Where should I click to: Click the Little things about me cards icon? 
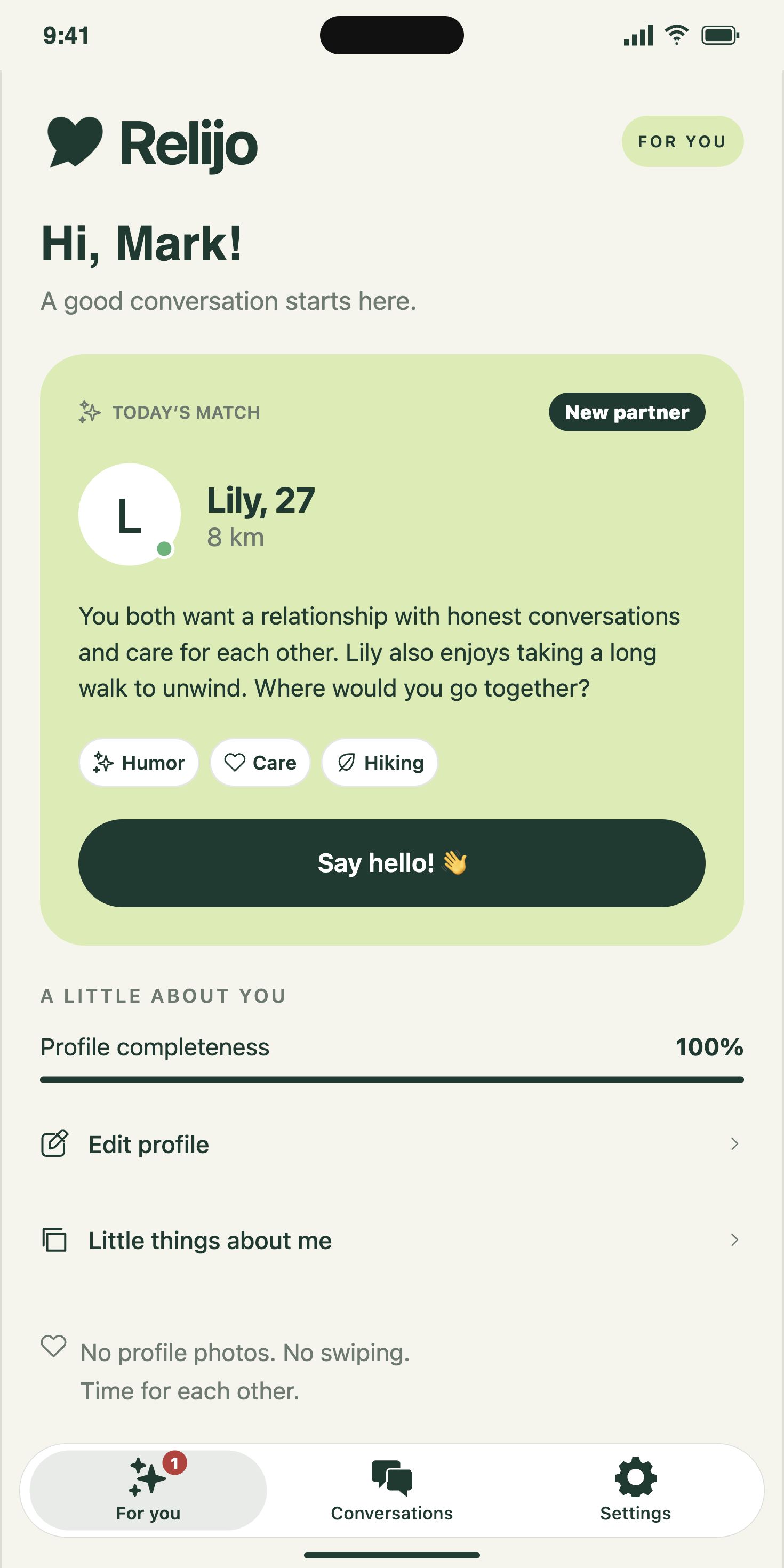[55, 1240]
